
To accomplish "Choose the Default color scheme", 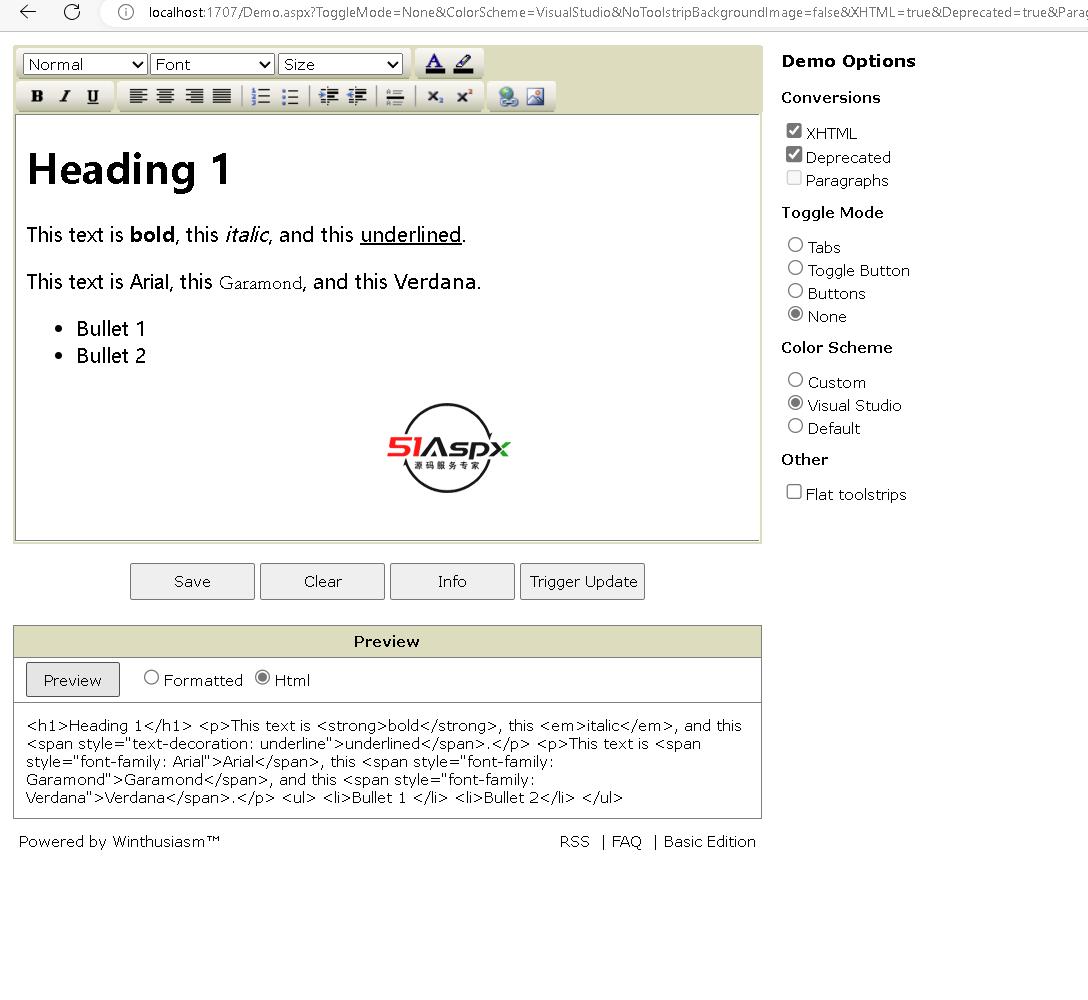I will [795, 425].
